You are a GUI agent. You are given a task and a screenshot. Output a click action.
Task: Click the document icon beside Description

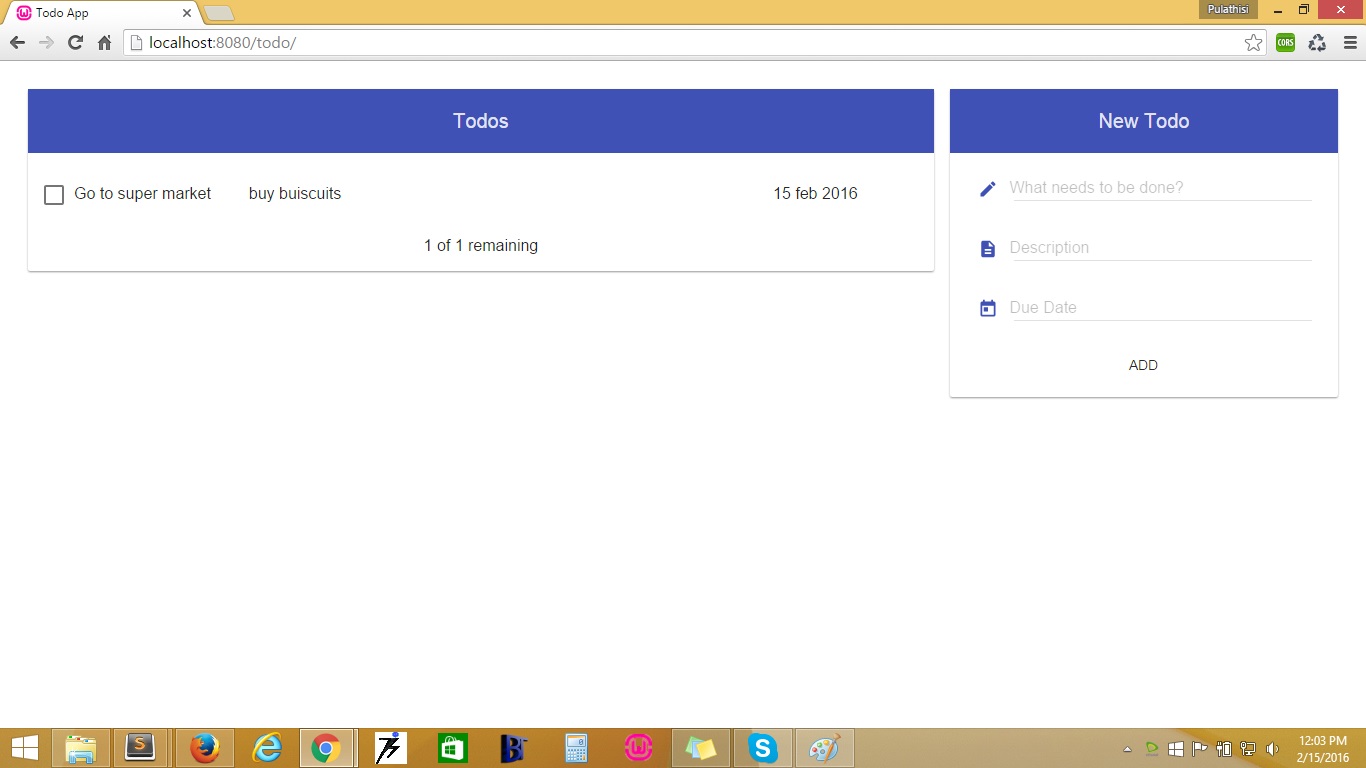click(988, 249)
